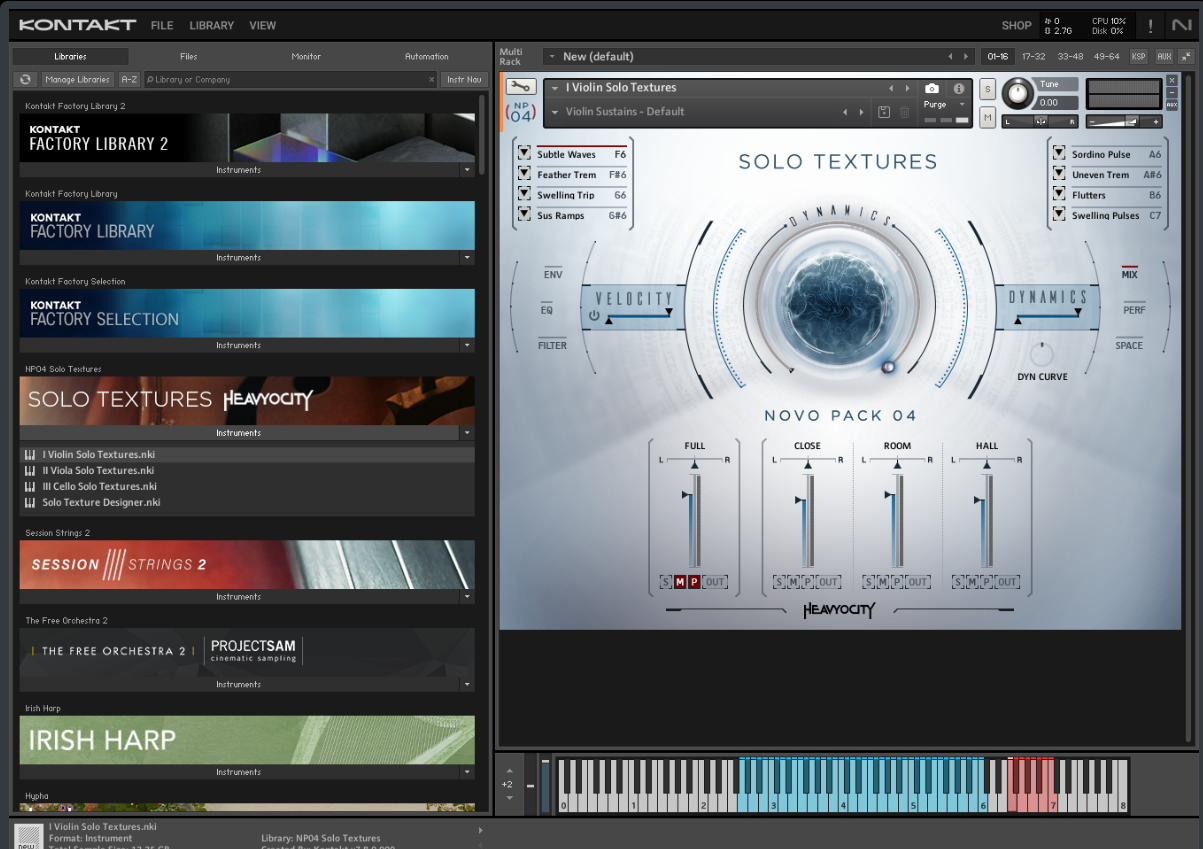Open the instrument info icon

point(958,89)
